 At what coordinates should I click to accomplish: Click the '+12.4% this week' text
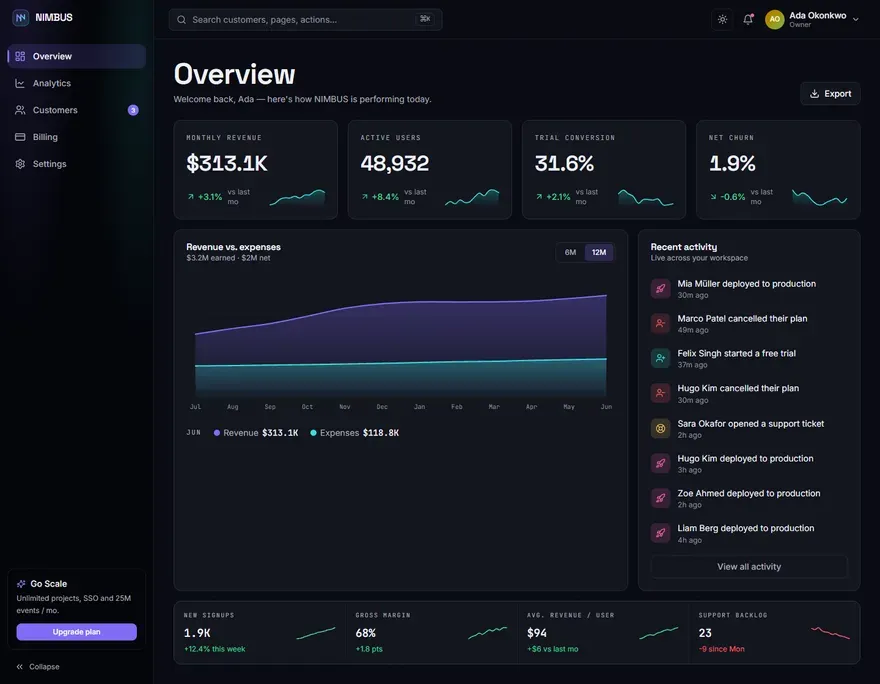(x=214, y=649)
